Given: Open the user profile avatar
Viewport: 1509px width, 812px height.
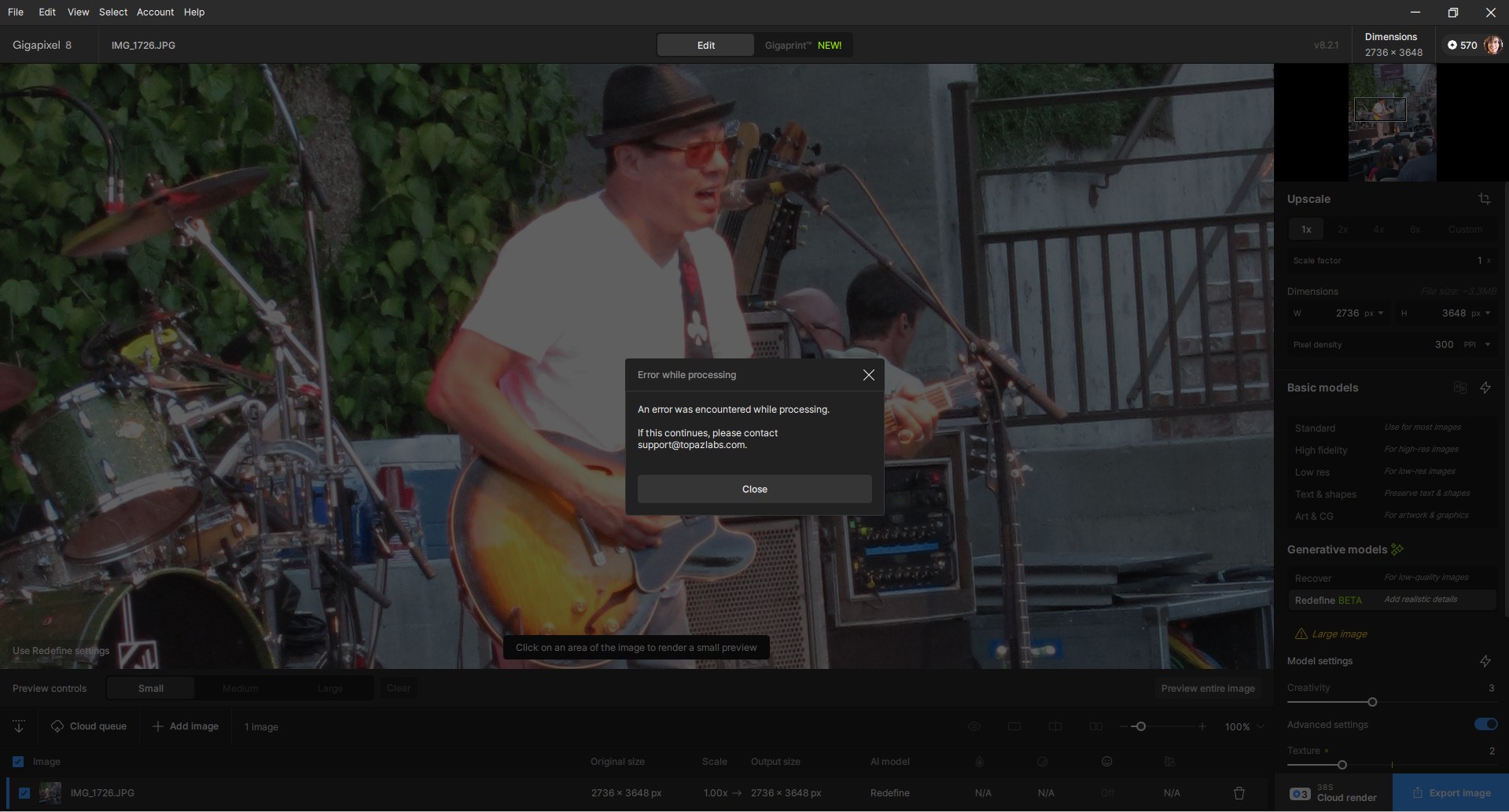Looking at the screenshot, I should pyautogui.click(x=1492, y=45).
